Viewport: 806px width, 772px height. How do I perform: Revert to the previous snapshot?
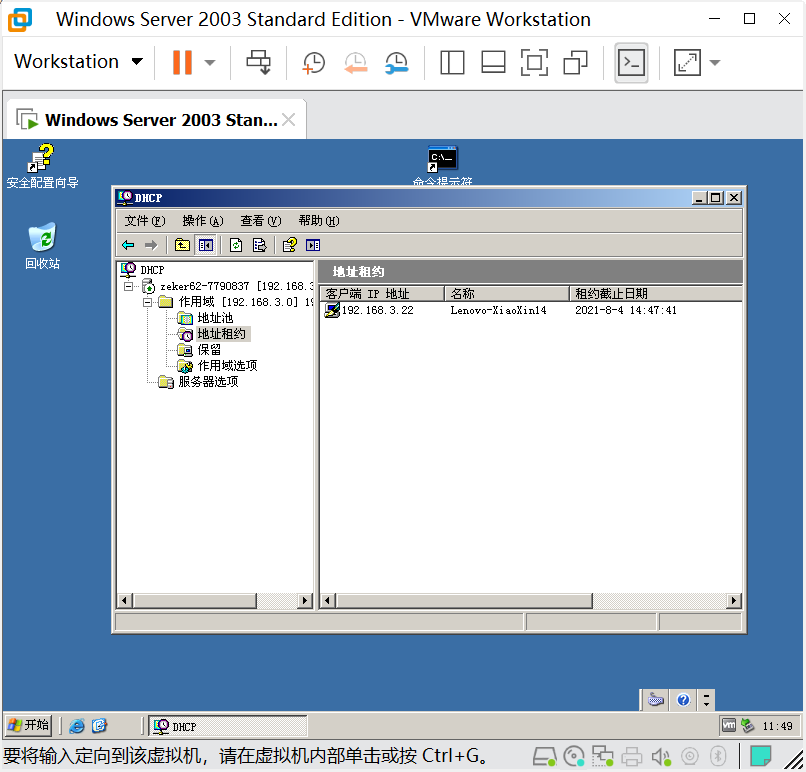click(x=355, y=63)
